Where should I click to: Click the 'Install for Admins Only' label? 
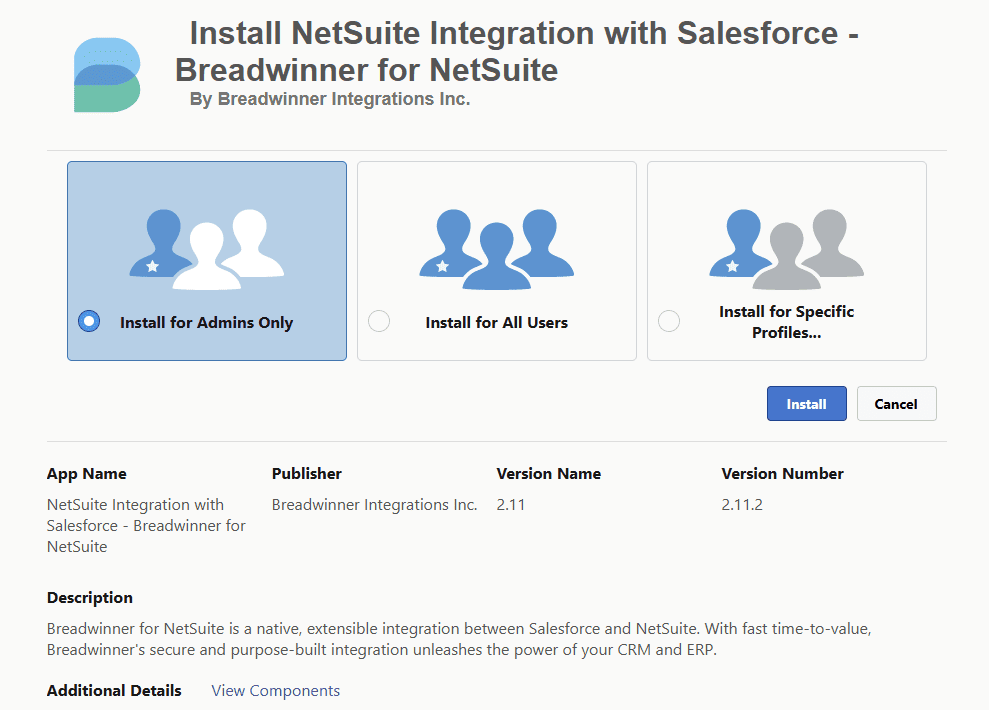pyautogui.click(x=206, y=322)
